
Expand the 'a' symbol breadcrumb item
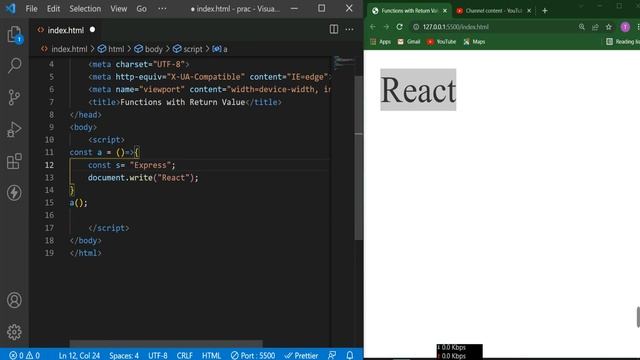tap(220, 49)
